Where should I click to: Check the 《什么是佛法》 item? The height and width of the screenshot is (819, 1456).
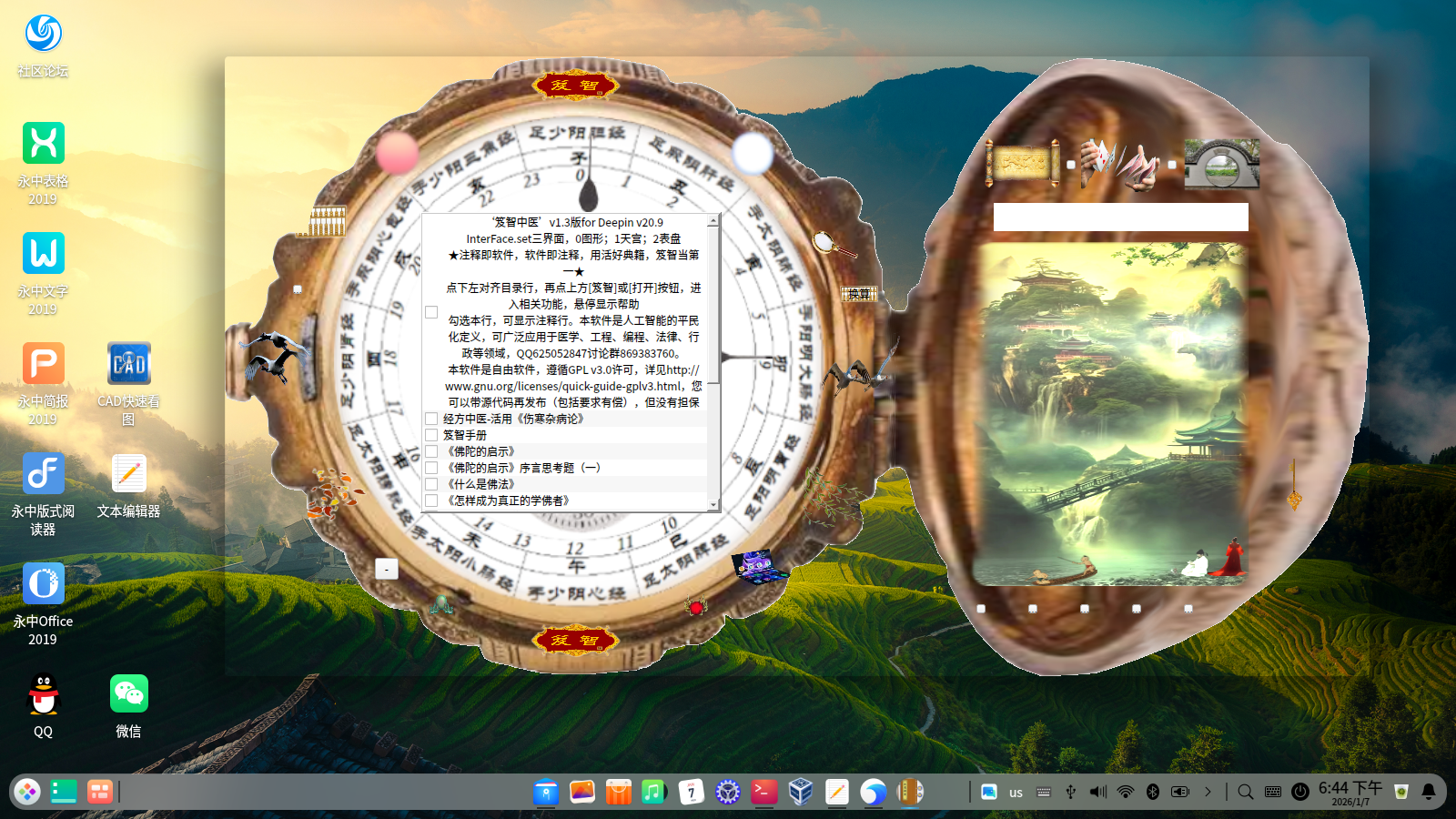pos(431,484)
